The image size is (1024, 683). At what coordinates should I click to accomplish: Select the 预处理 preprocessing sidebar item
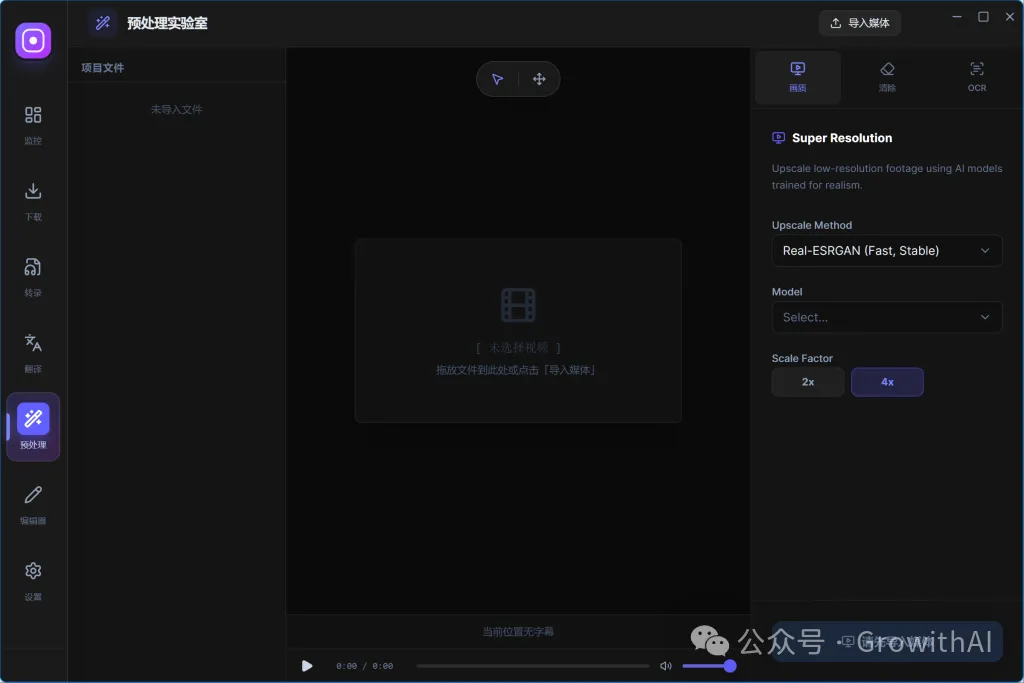tap(33, 427)
